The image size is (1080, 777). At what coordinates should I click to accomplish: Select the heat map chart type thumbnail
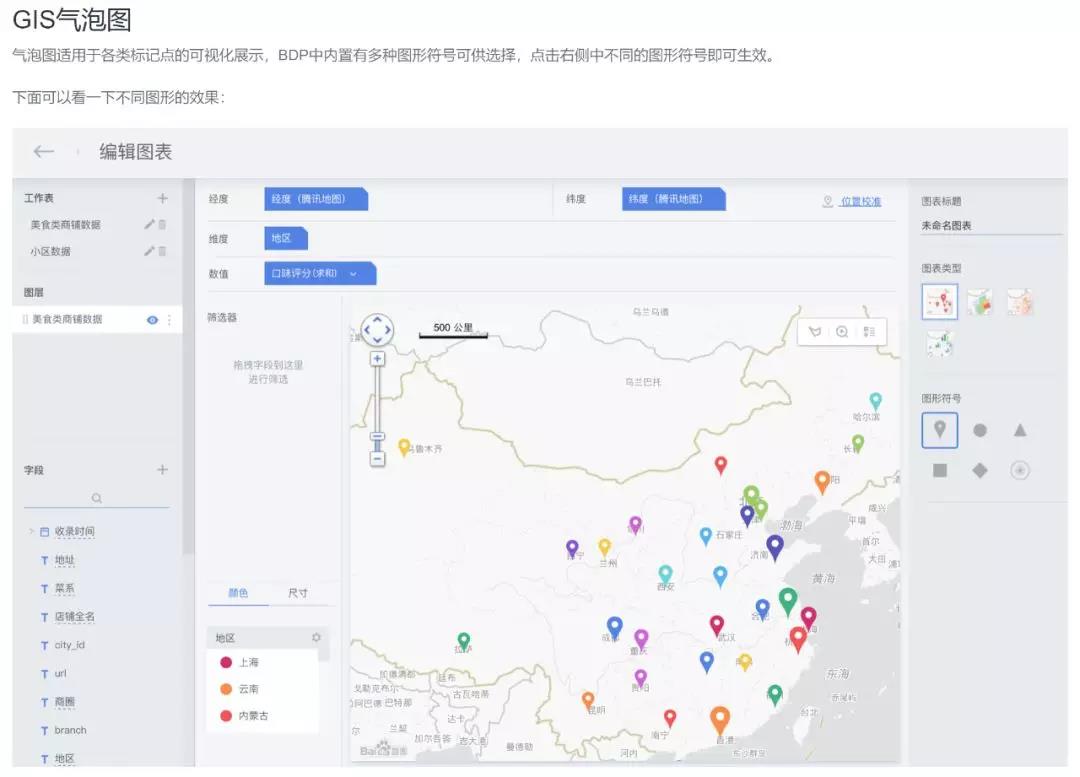pyautogui.click(x=979, y=302)
